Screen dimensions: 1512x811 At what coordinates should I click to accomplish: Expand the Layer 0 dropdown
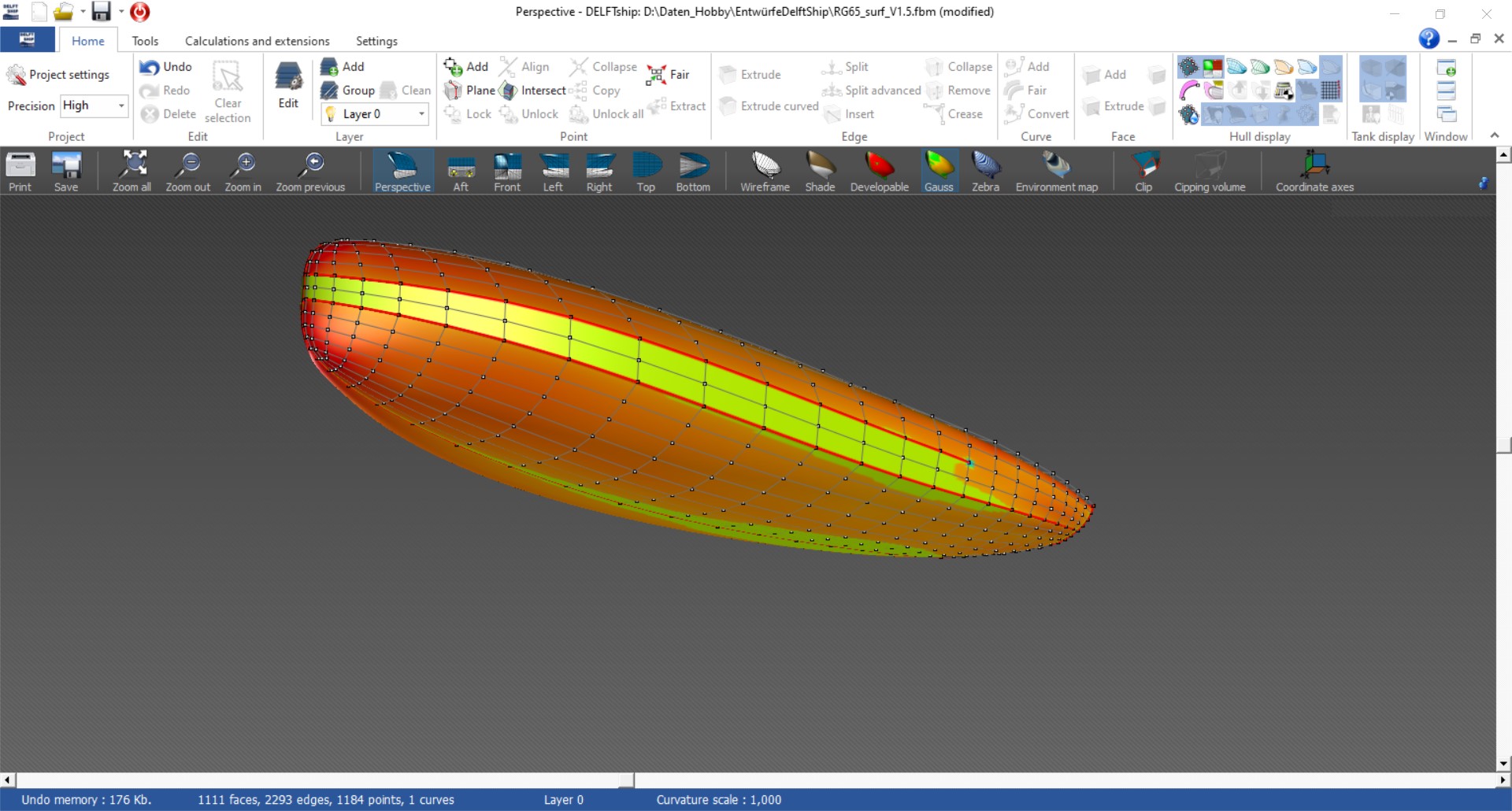(x=421, y=114)
